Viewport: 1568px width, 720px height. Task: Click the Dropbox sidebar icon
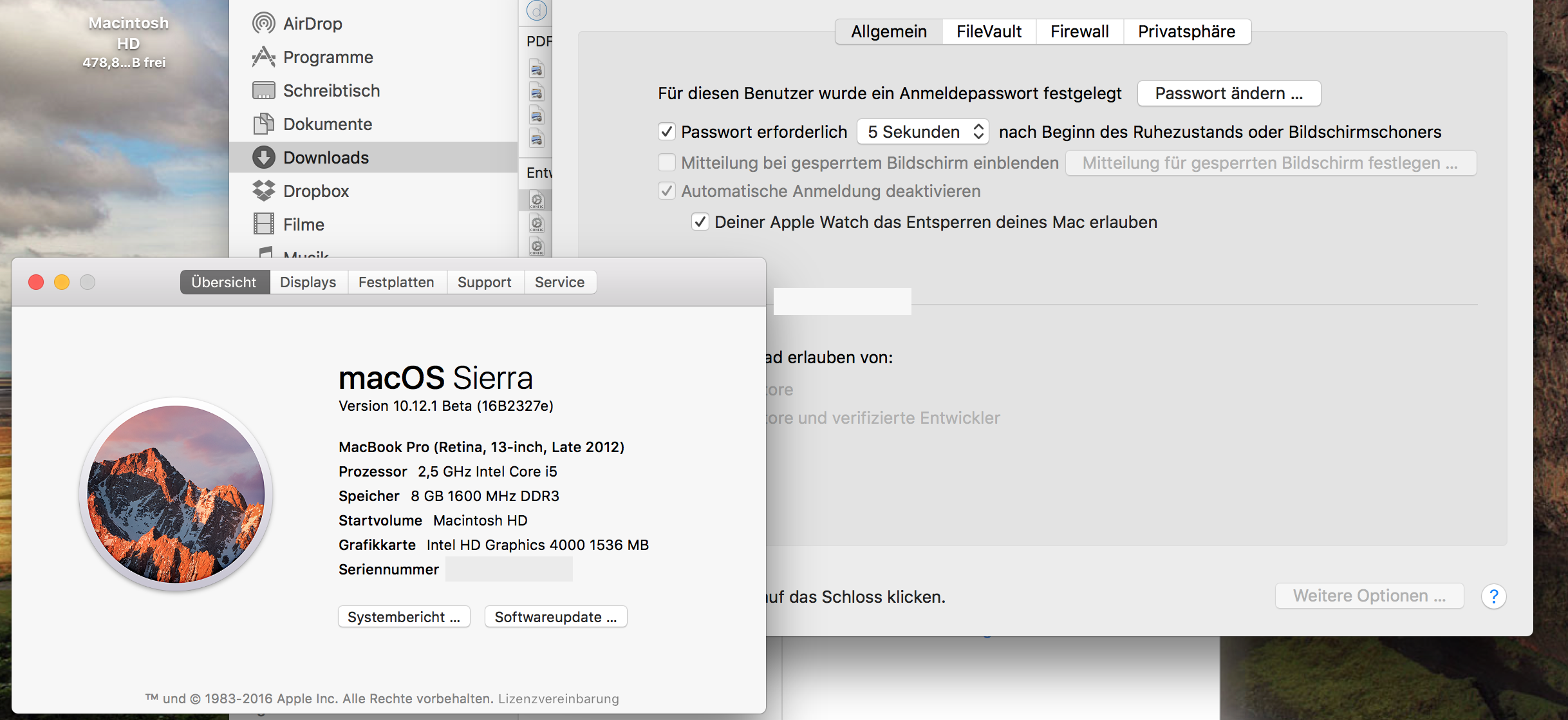[x=263, y=191]
